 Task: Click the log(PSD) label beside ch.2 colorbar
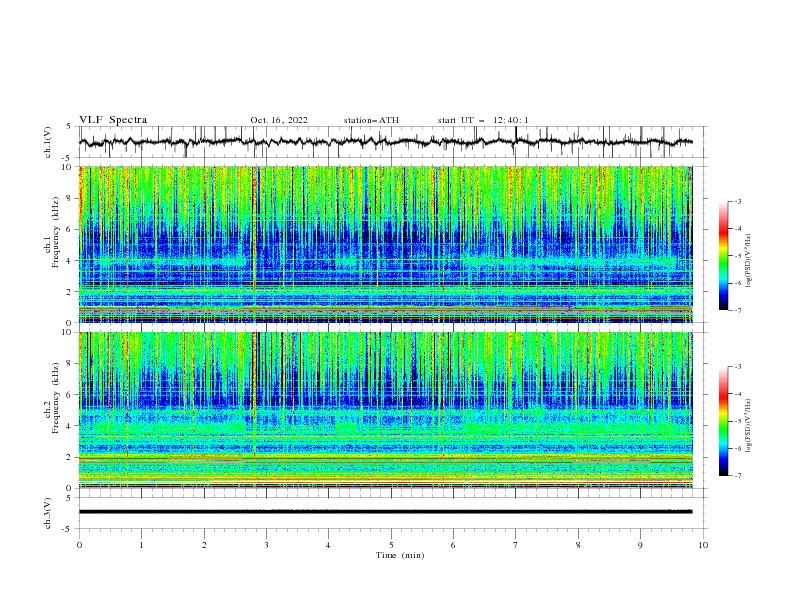[x=749, y=426]
